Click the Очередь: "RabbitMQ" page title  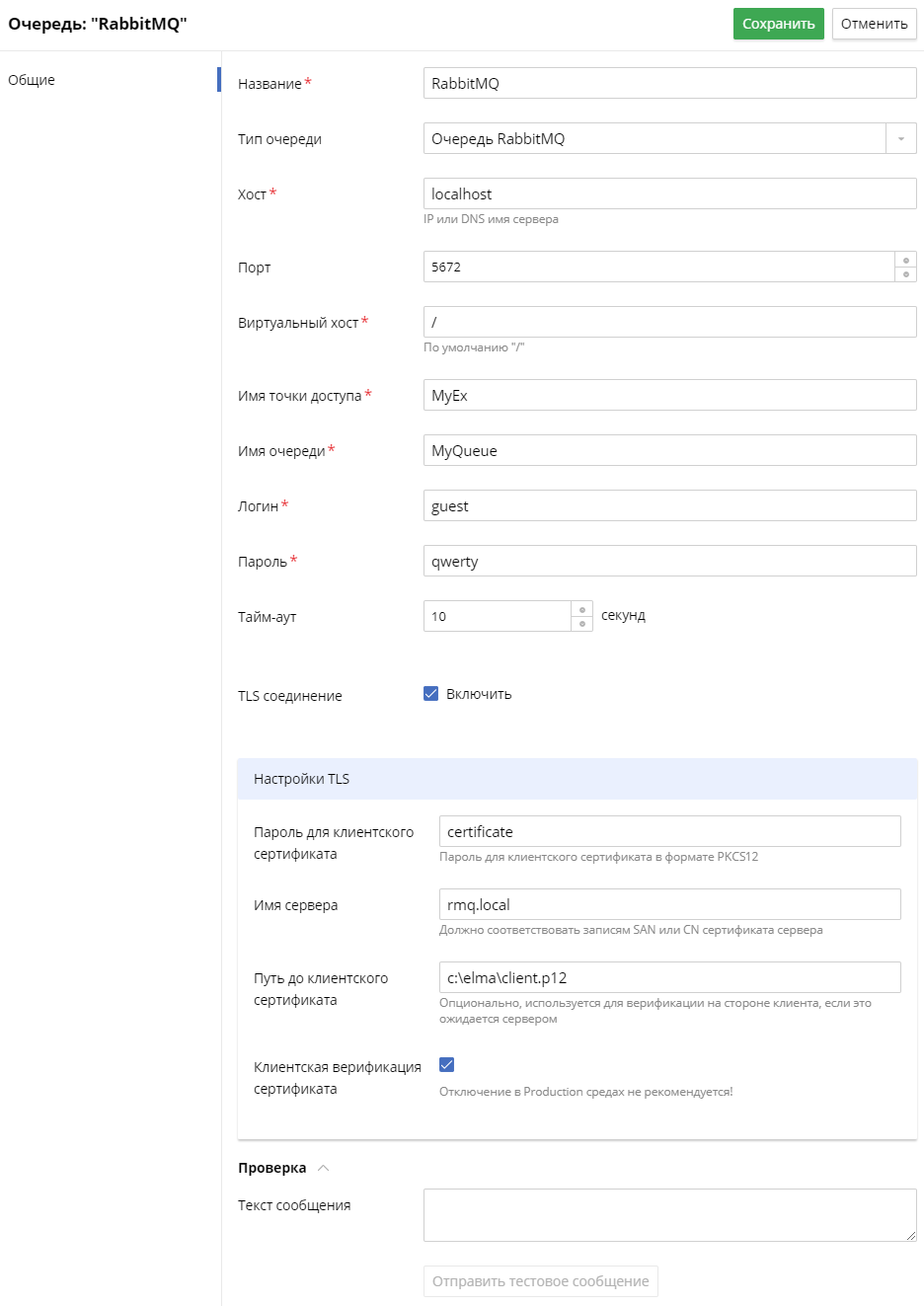[98, 24]
